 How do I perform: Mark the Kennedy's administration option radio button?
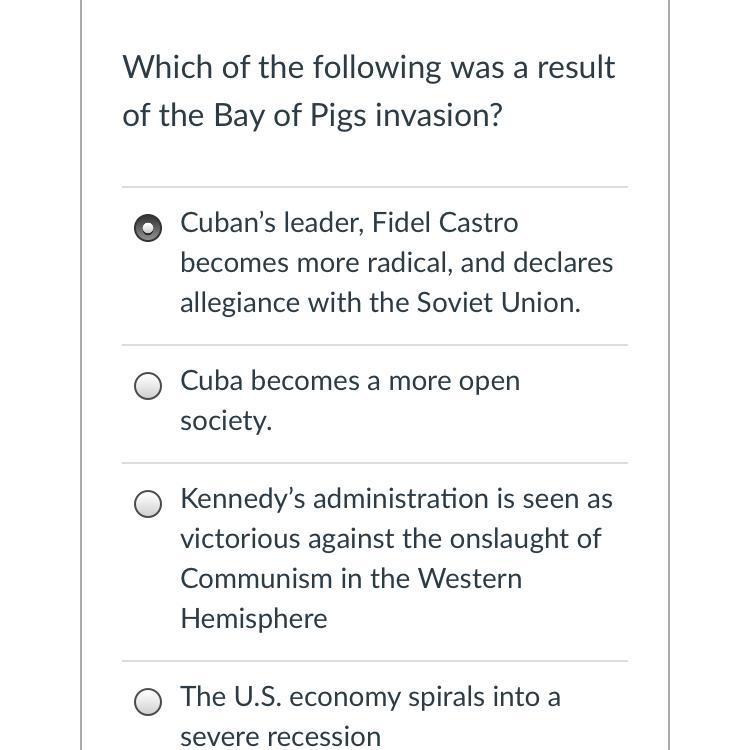coord(148,504)
